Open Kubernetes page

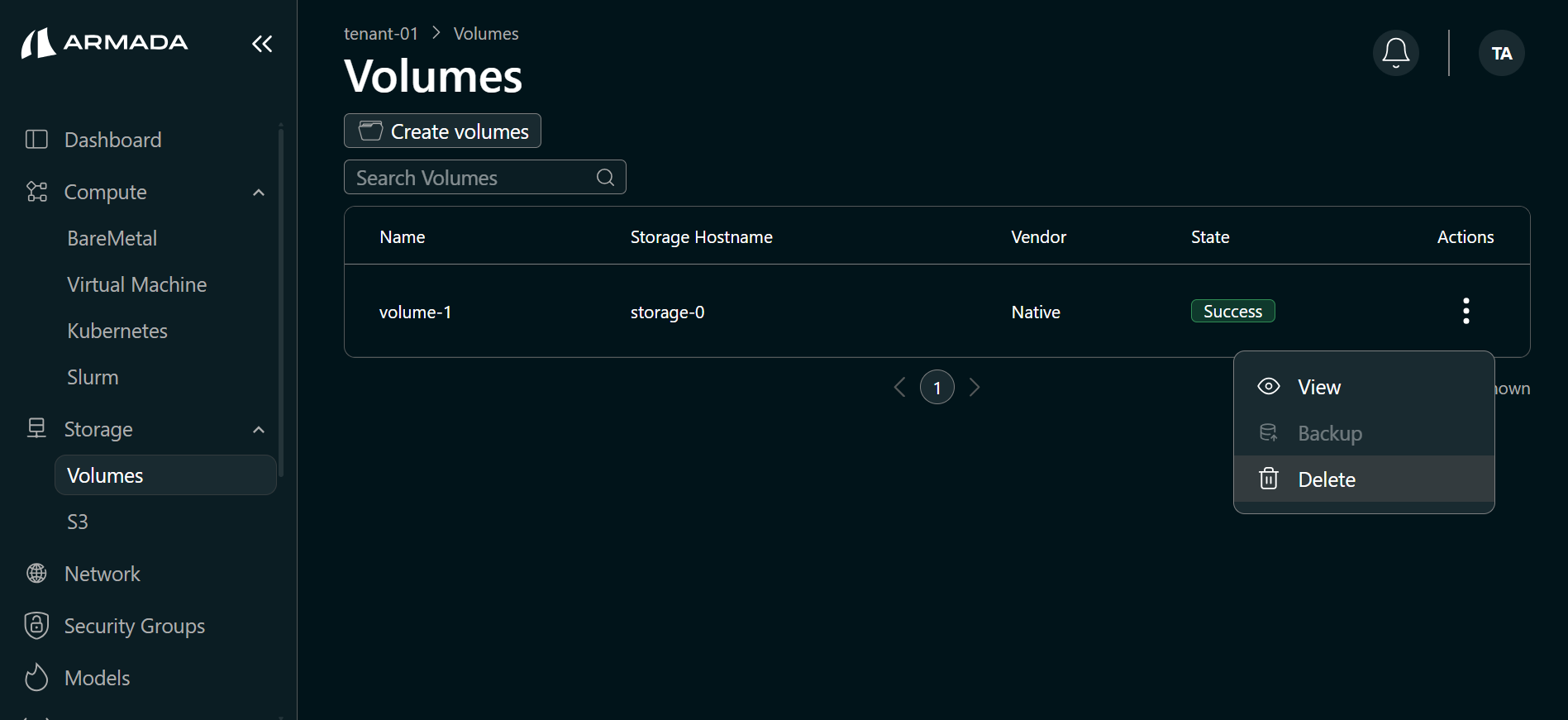(x=117, y=331)
